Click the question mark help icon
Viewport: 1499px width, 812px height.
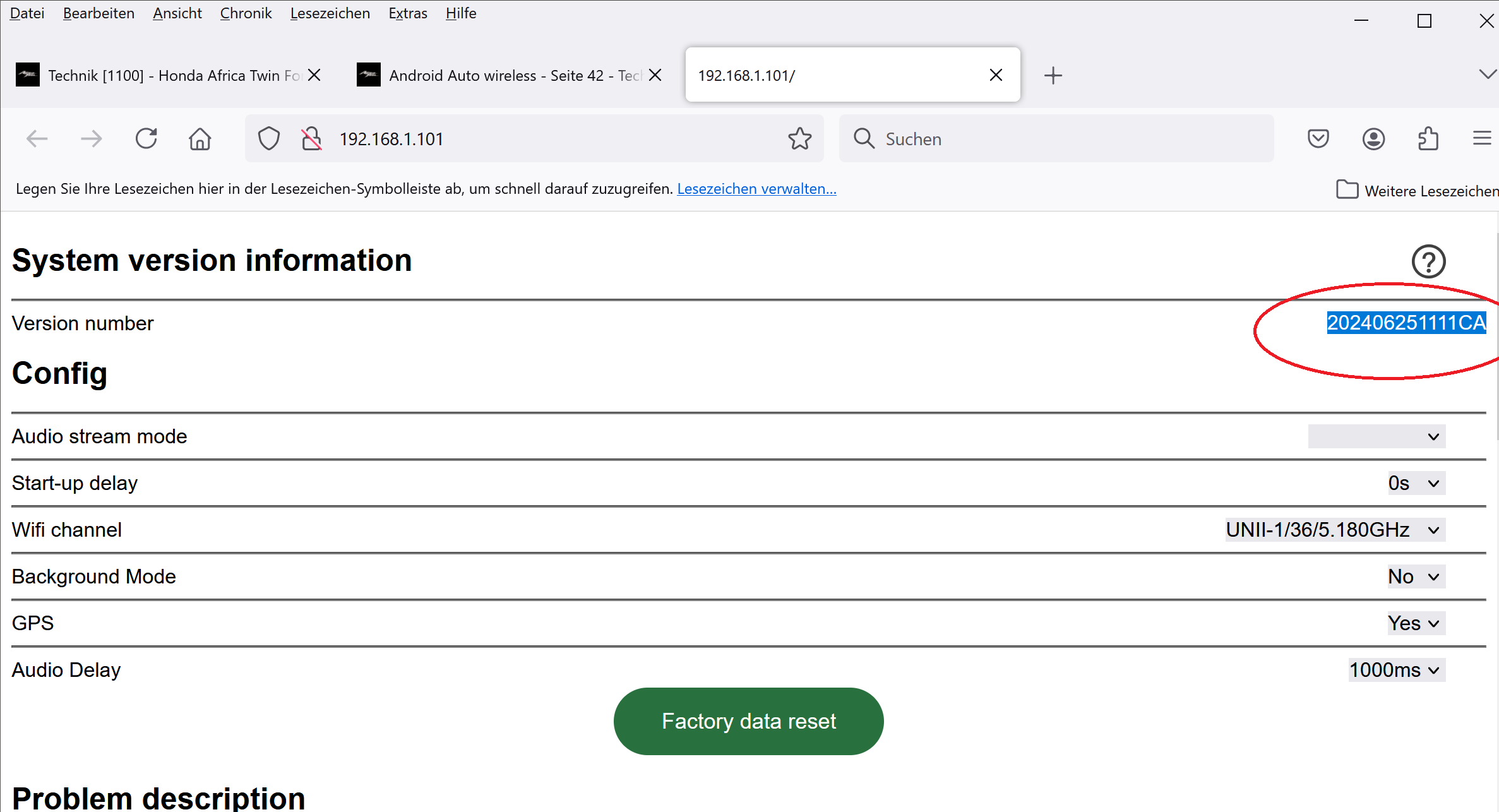[1428, 261]
